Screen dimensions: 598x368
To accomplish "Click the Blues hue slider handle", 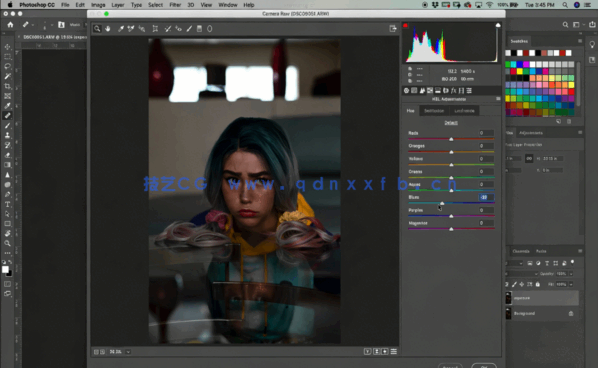I will (442, 203).
